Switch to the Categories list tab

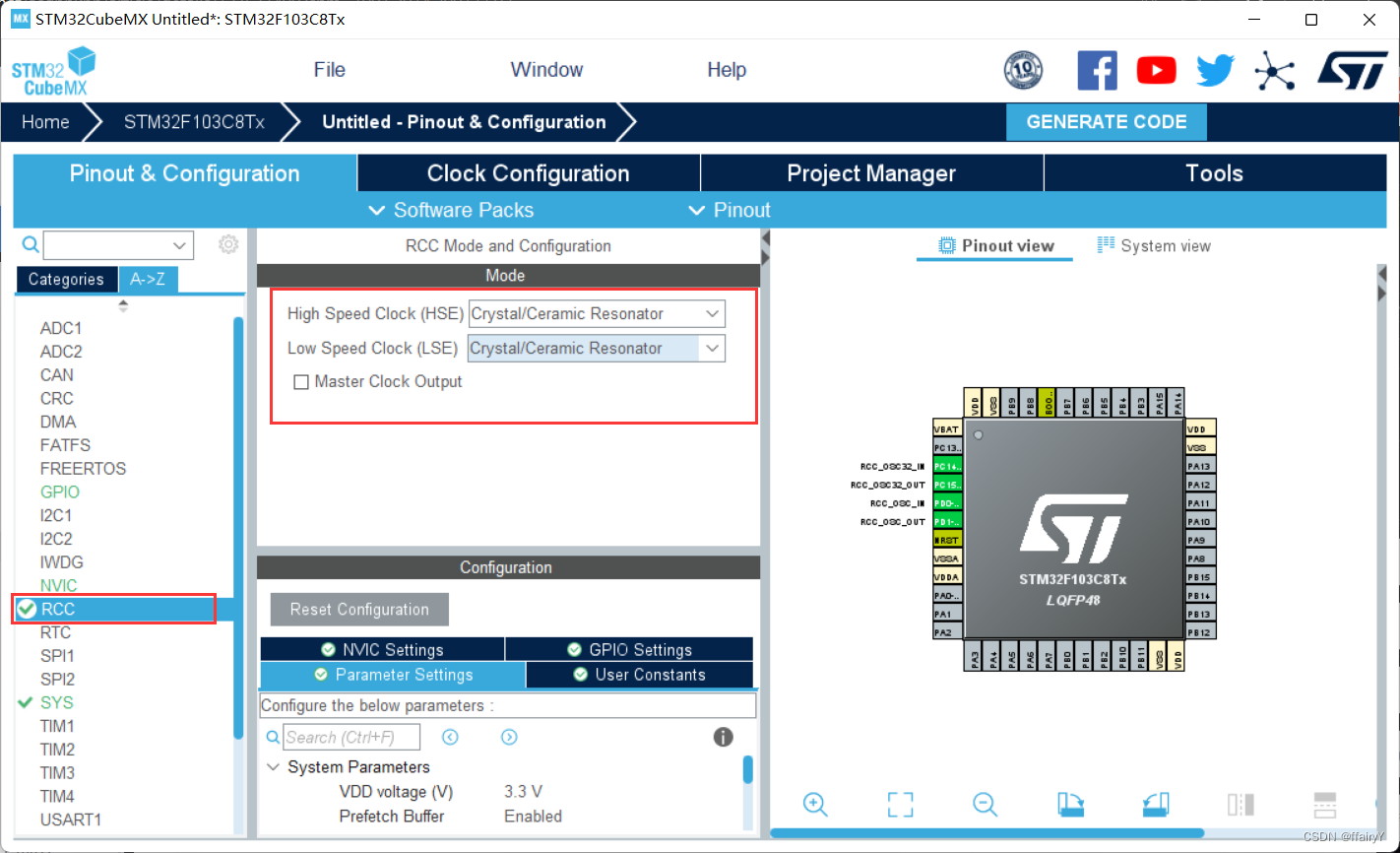tap(66, 280)
